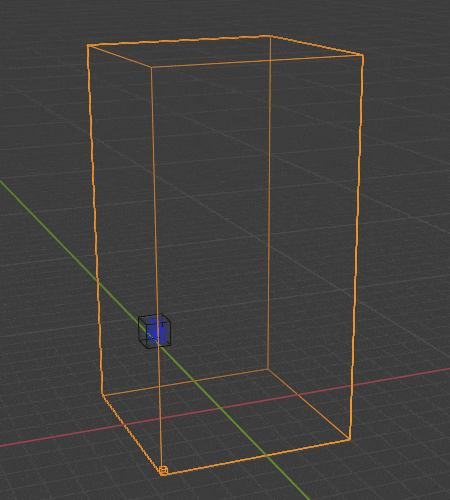The width and height of the screenshot is (450, 500).
Task: Select the bottom-right corner of the orange box
Action: point(350,439)
